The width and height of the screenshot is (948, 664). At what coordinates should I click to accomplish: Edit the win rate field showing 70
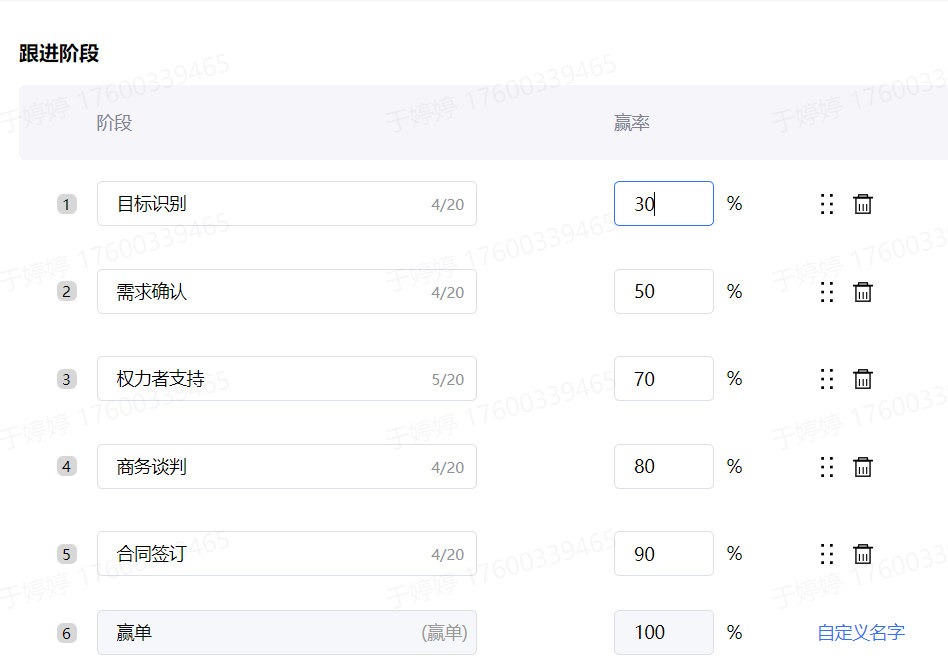pyautogui.click(x=663, y=379)
